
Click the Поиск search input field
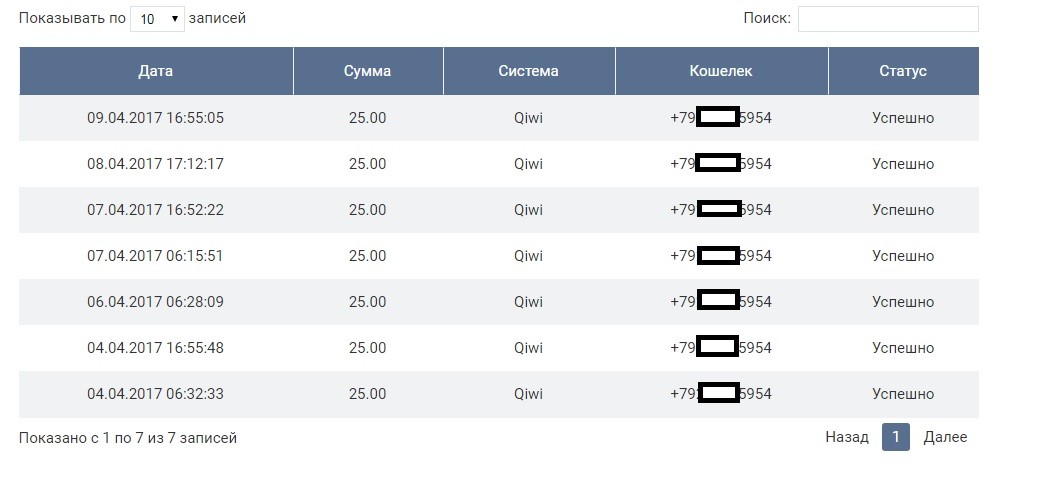[x=887, y=19]
